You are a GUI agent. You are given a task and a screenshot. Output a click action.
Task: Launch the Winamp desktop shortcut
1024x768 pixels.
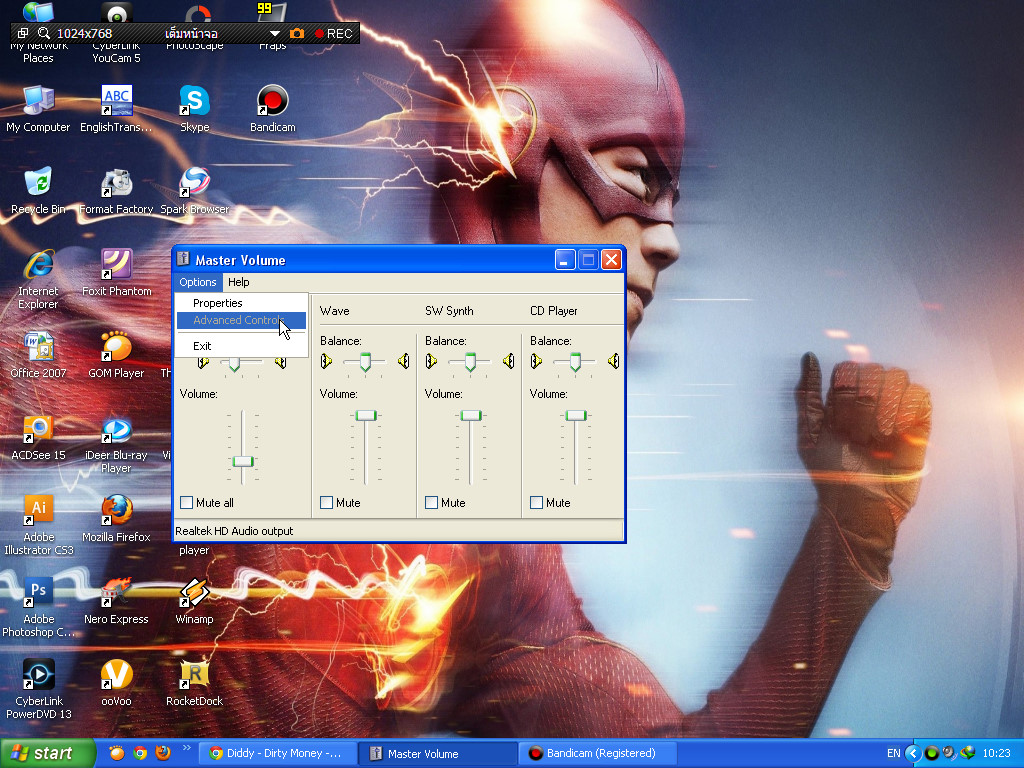click(194, 594)
